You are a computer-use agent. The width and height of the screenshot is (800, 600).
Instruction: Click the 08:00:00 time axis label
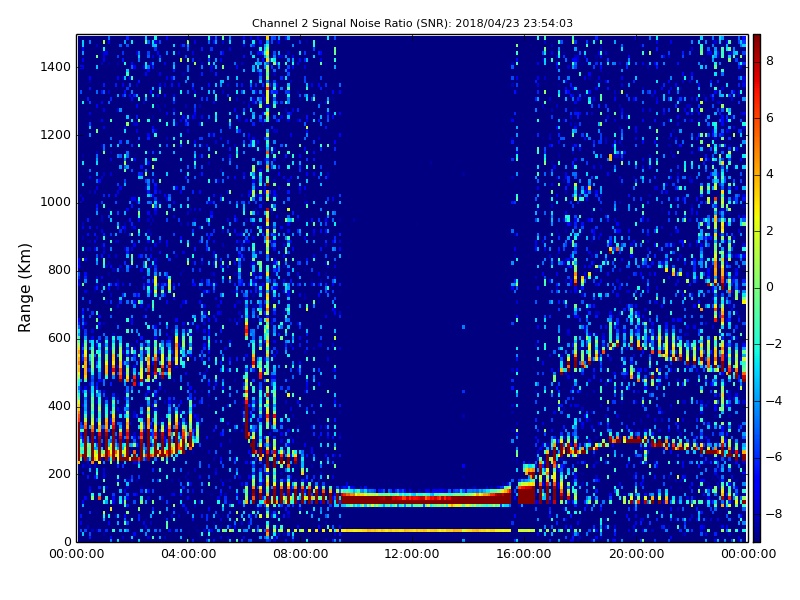(x=301, y=554)
